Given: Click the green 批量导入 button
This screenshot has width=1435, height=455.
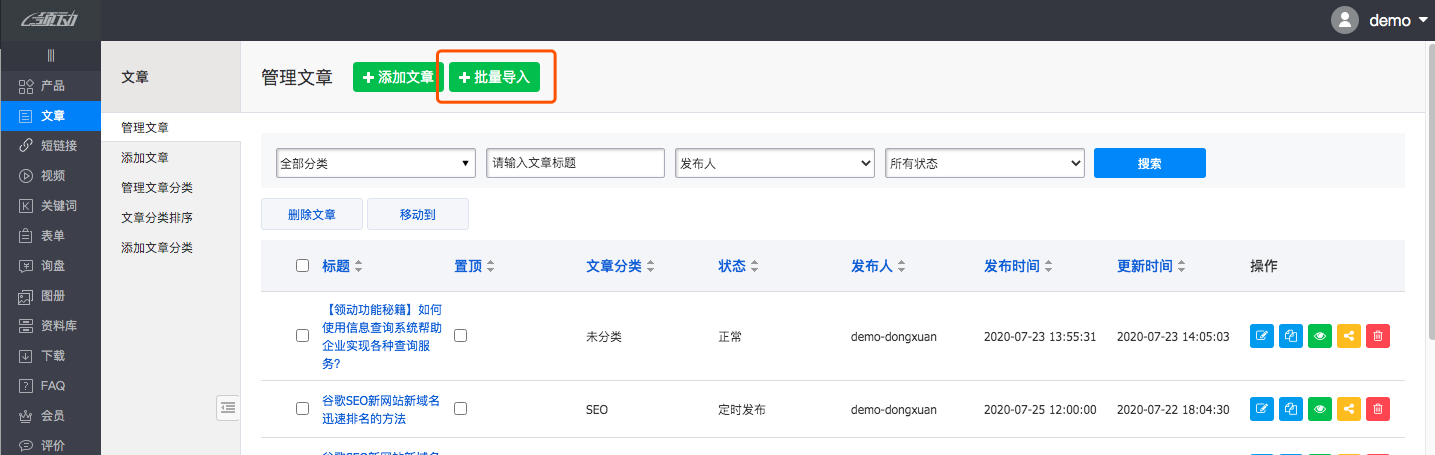Looking at the screenshot, I should pos(494,78).
